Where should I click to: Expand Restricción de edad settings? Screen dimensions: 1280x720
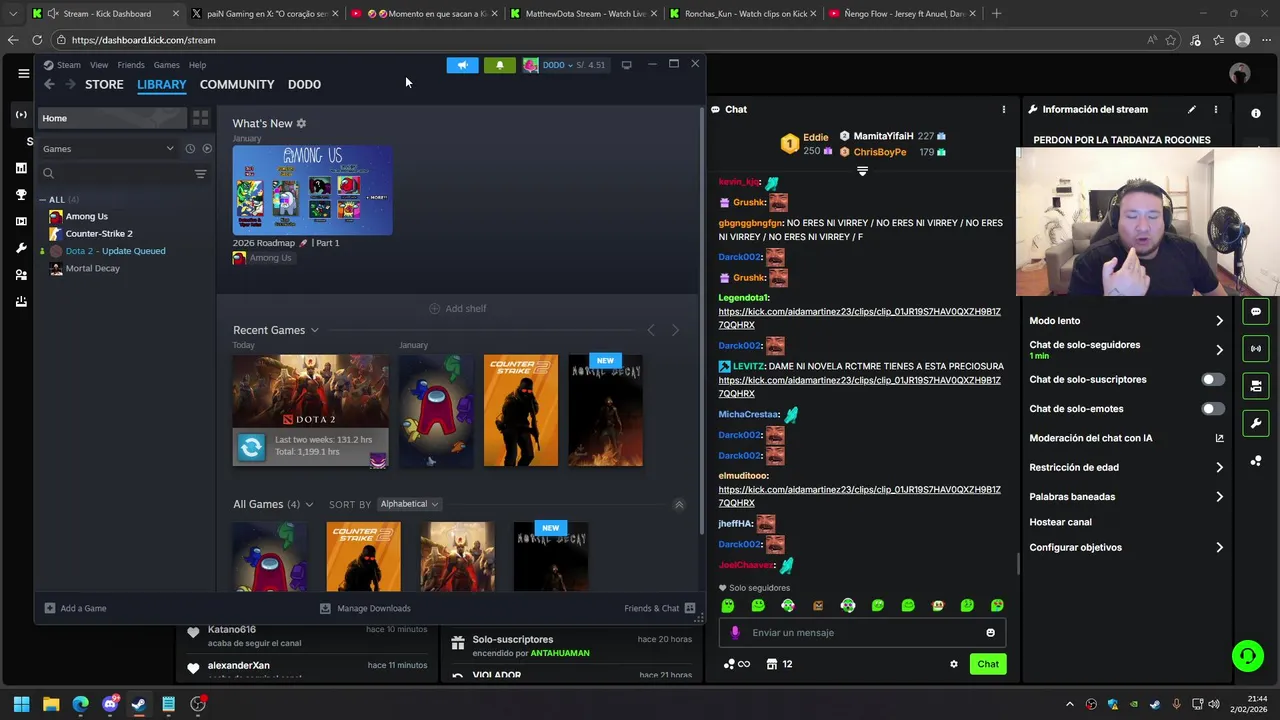click(1219, 468)
